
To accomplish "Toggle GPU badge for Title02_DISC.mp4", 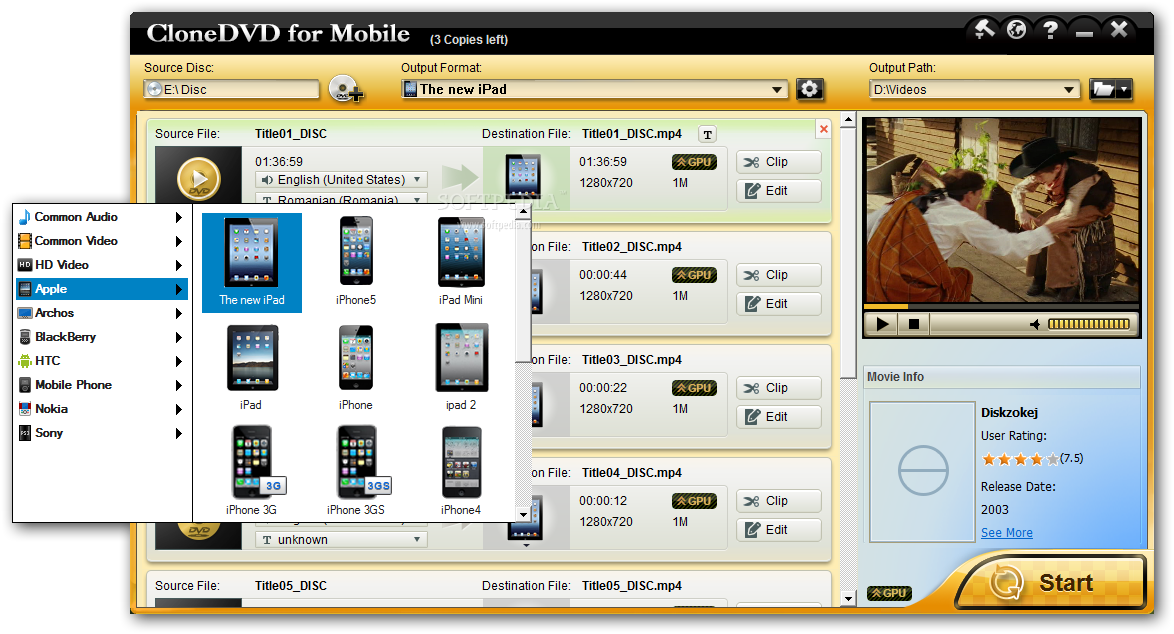I will point(694,275).
